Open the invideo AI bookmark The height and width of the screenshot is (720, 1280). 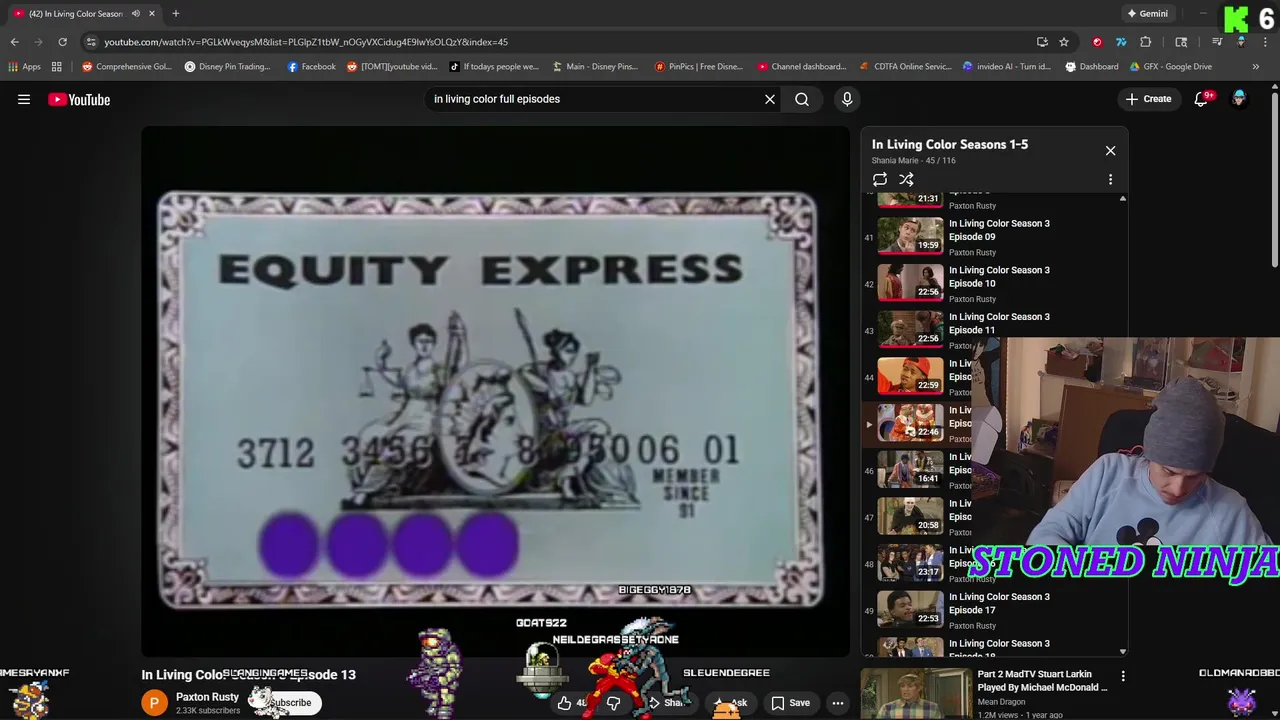coord(1006,67)
